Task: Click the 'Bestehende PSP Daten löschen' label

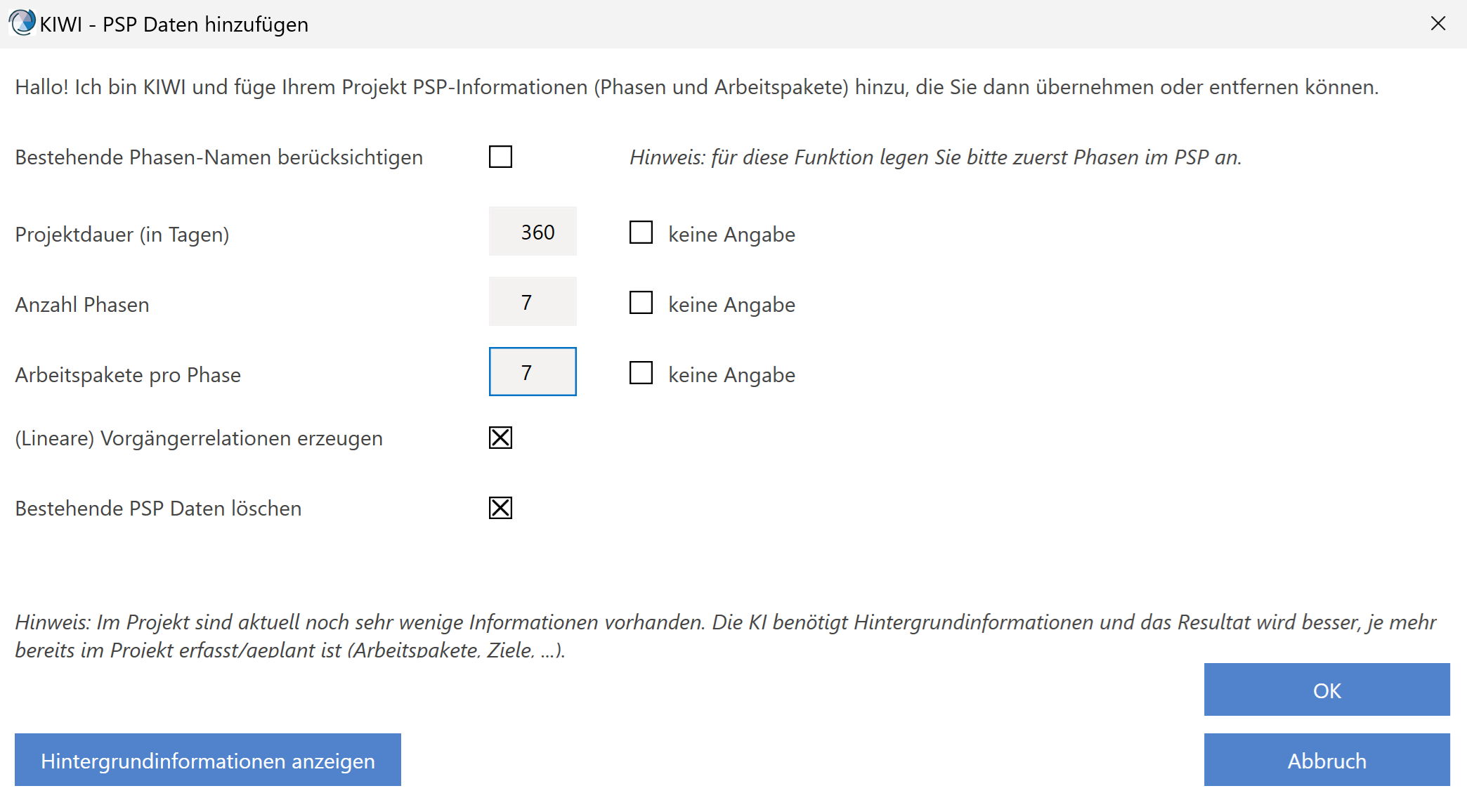Action: click(x=158, y=509)
